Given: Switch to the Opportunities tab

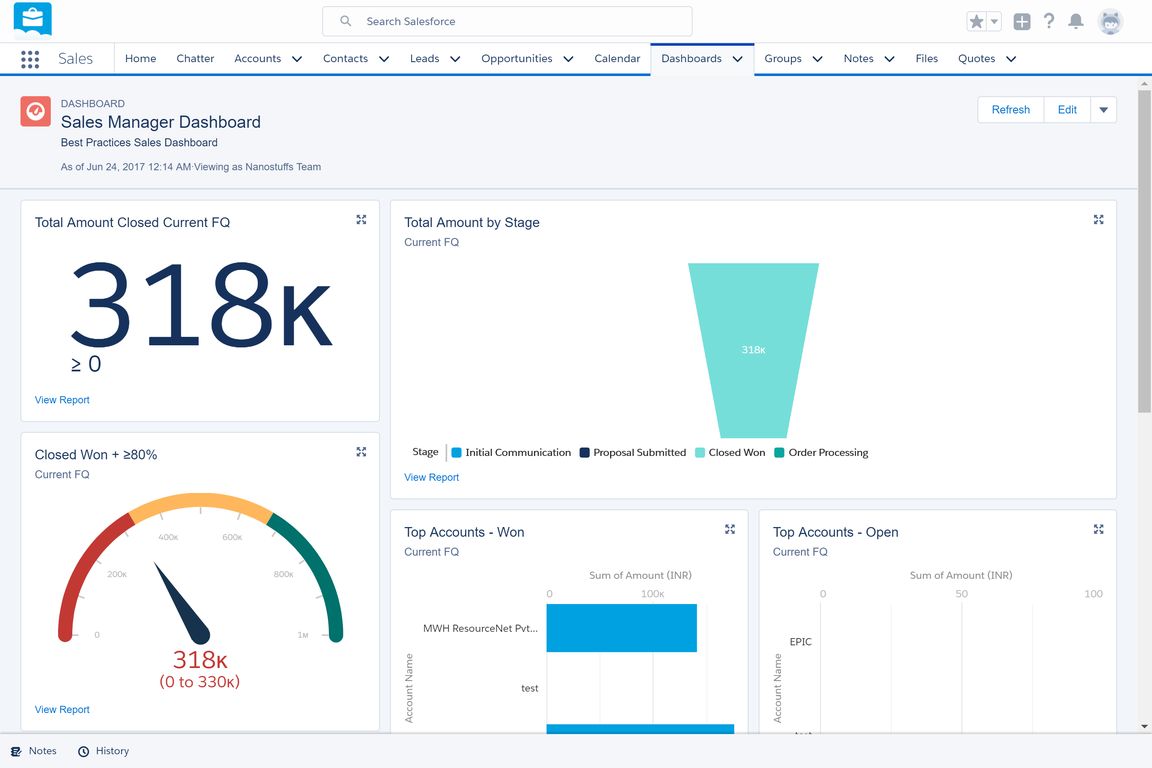Looking at the screenshot, I should 516,59.
